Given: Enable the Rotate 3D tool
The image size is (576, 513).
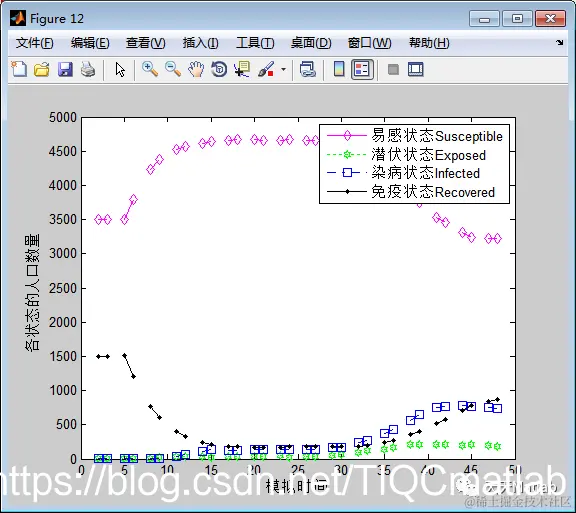Looking at the screenshot, I should (219, 69).
